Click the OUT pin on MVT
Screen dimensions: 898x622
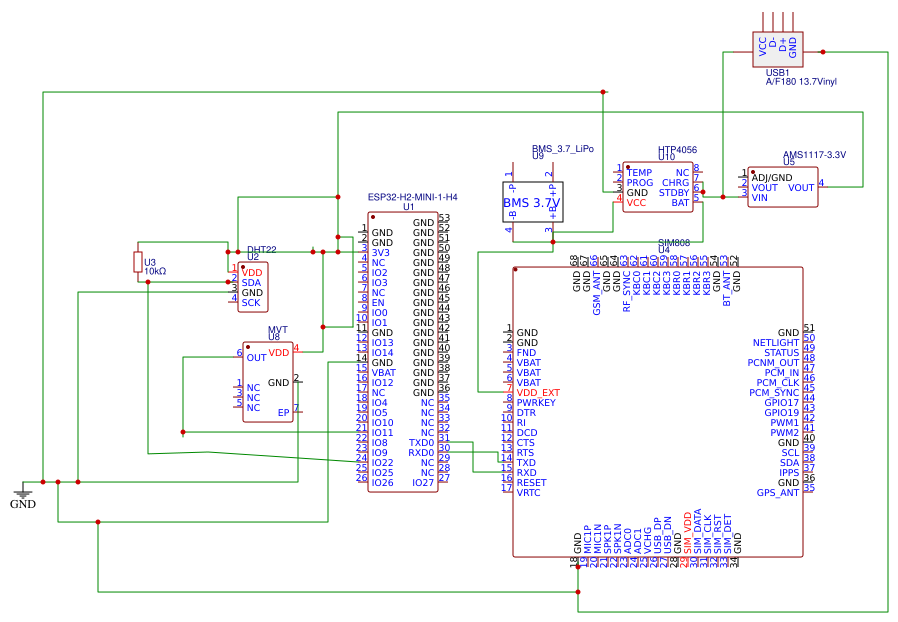(256, 357)
